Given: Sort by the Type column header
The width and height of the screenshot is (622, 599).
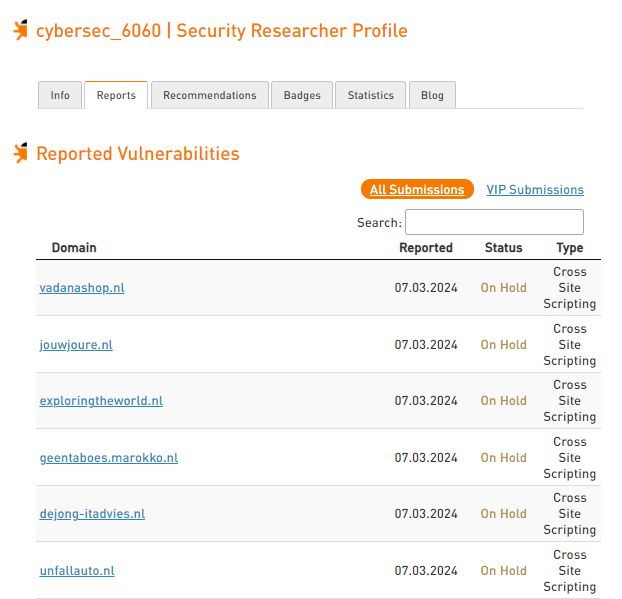Looking at the screenshot, I should click(570, 248).
